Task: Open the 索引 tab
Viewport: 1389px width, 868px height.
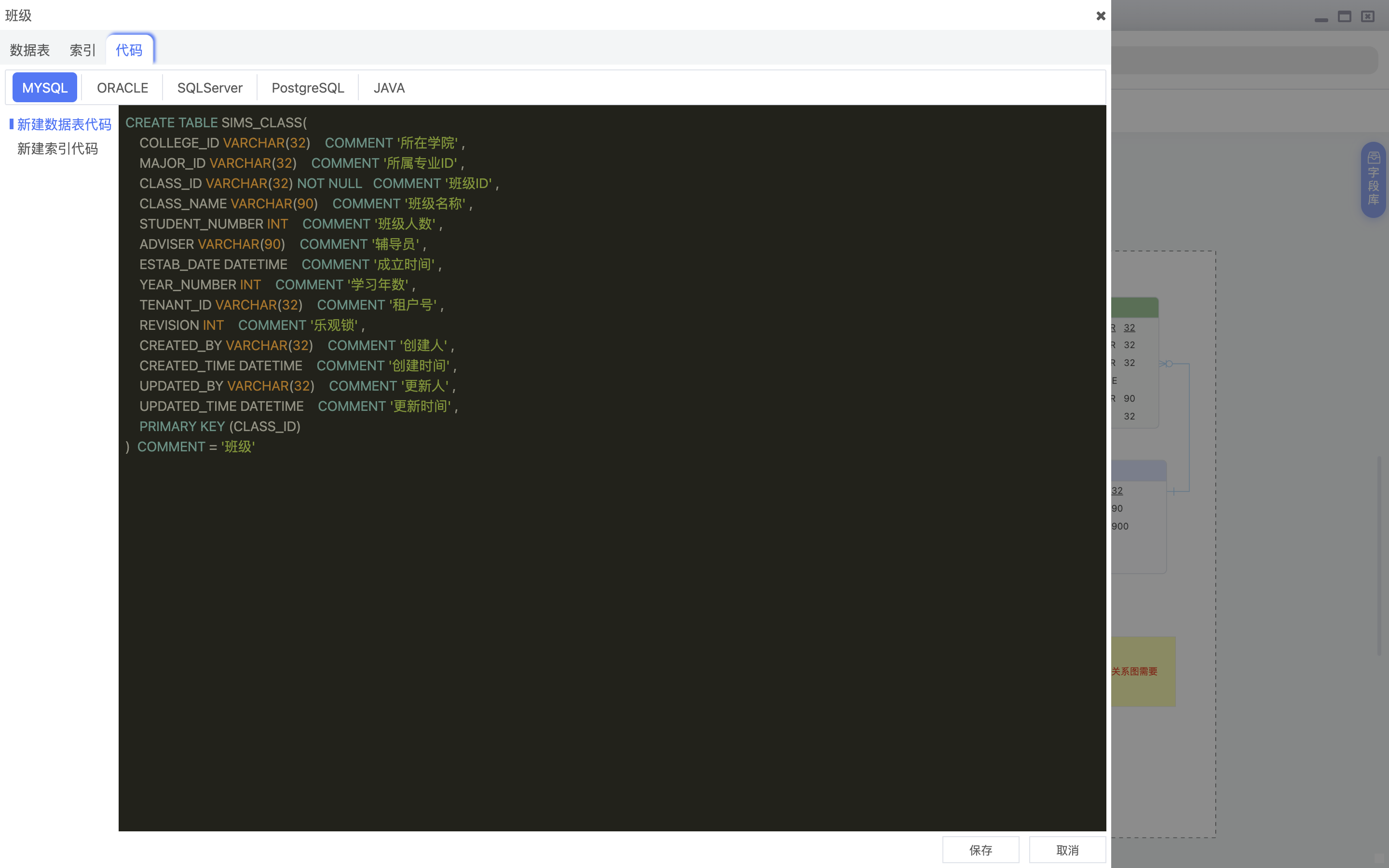Action: (82, 50)
